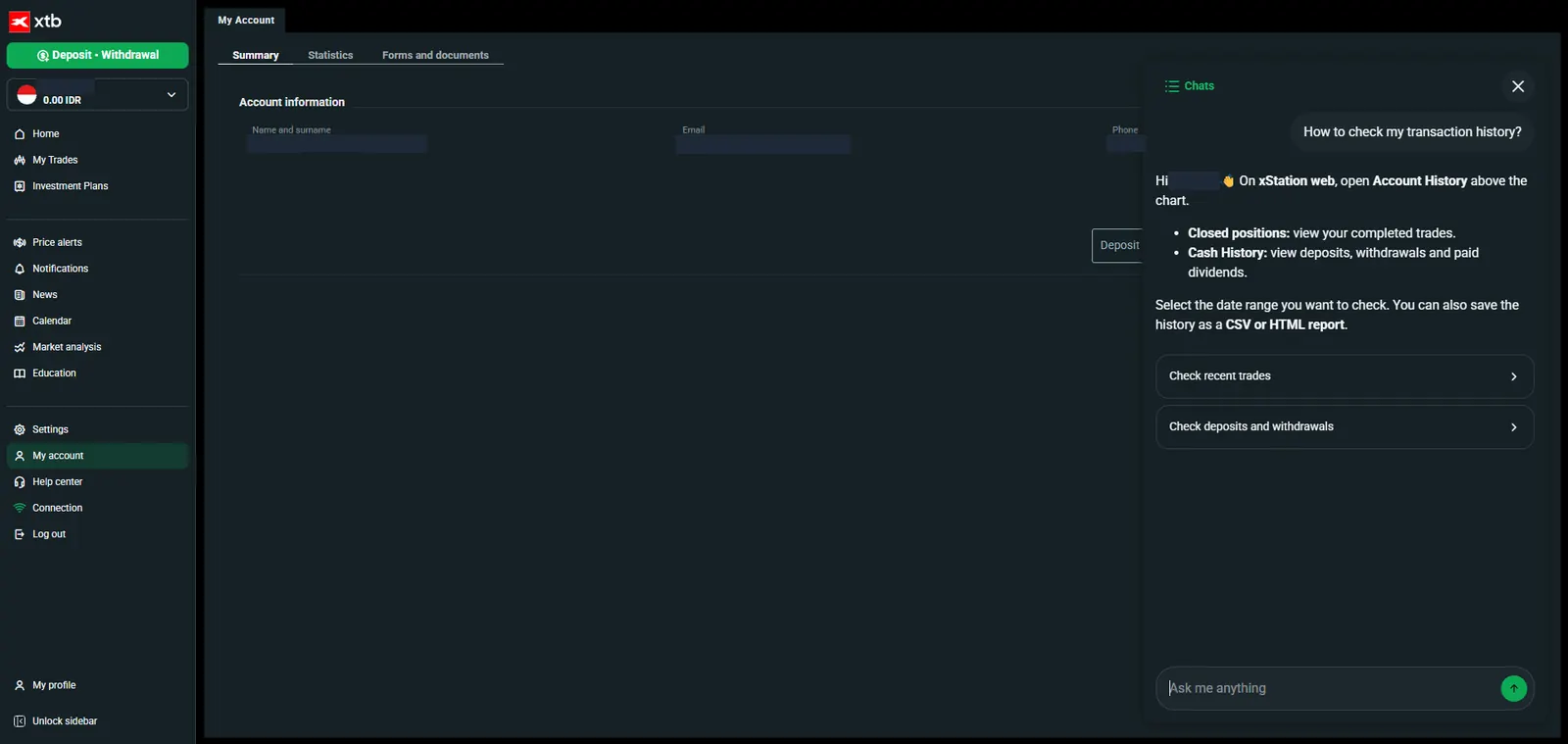Screen dimensions: 1568x744
Task: Click the Unlock sidebar icon
Action: pos(20,721)
